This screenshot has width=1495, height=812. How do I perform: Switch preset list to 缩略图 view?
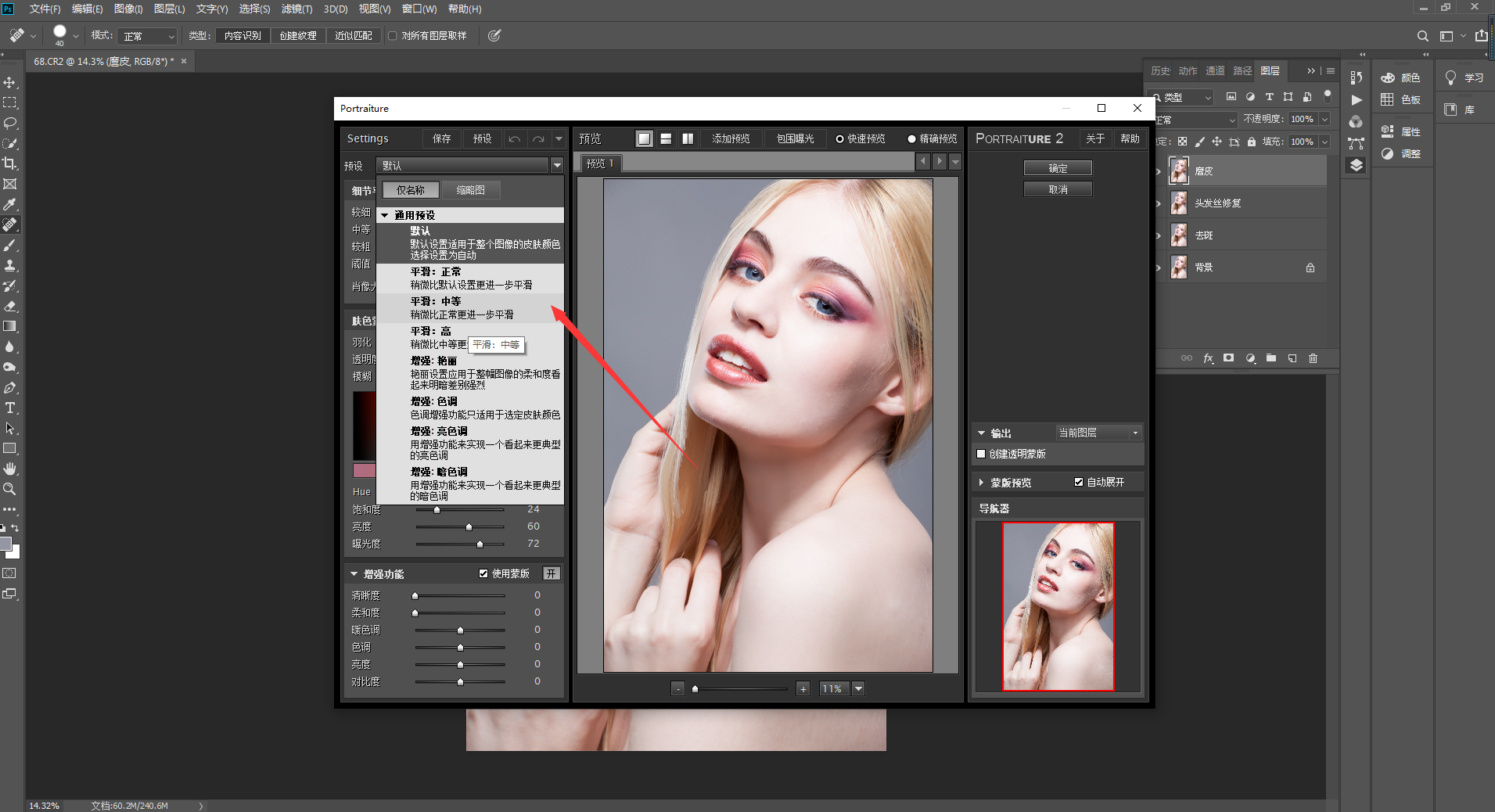coord(470,190)
